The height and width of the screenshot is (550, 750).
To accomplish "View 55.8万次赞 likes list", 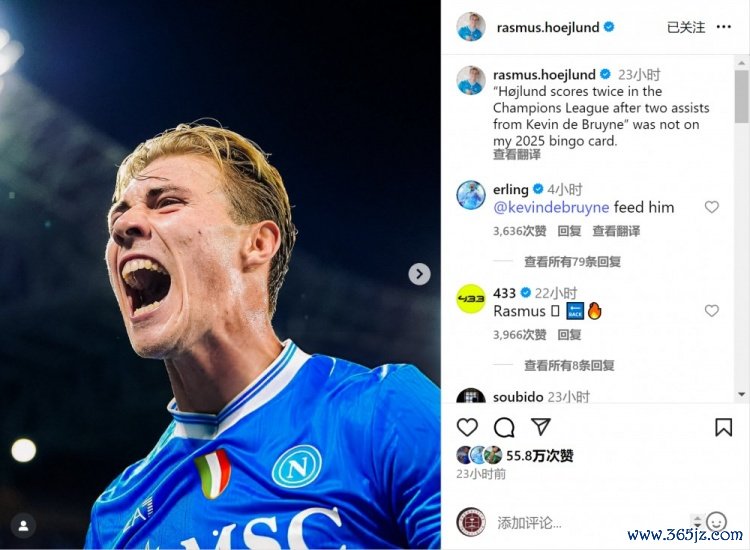I will tap(540, 455).
